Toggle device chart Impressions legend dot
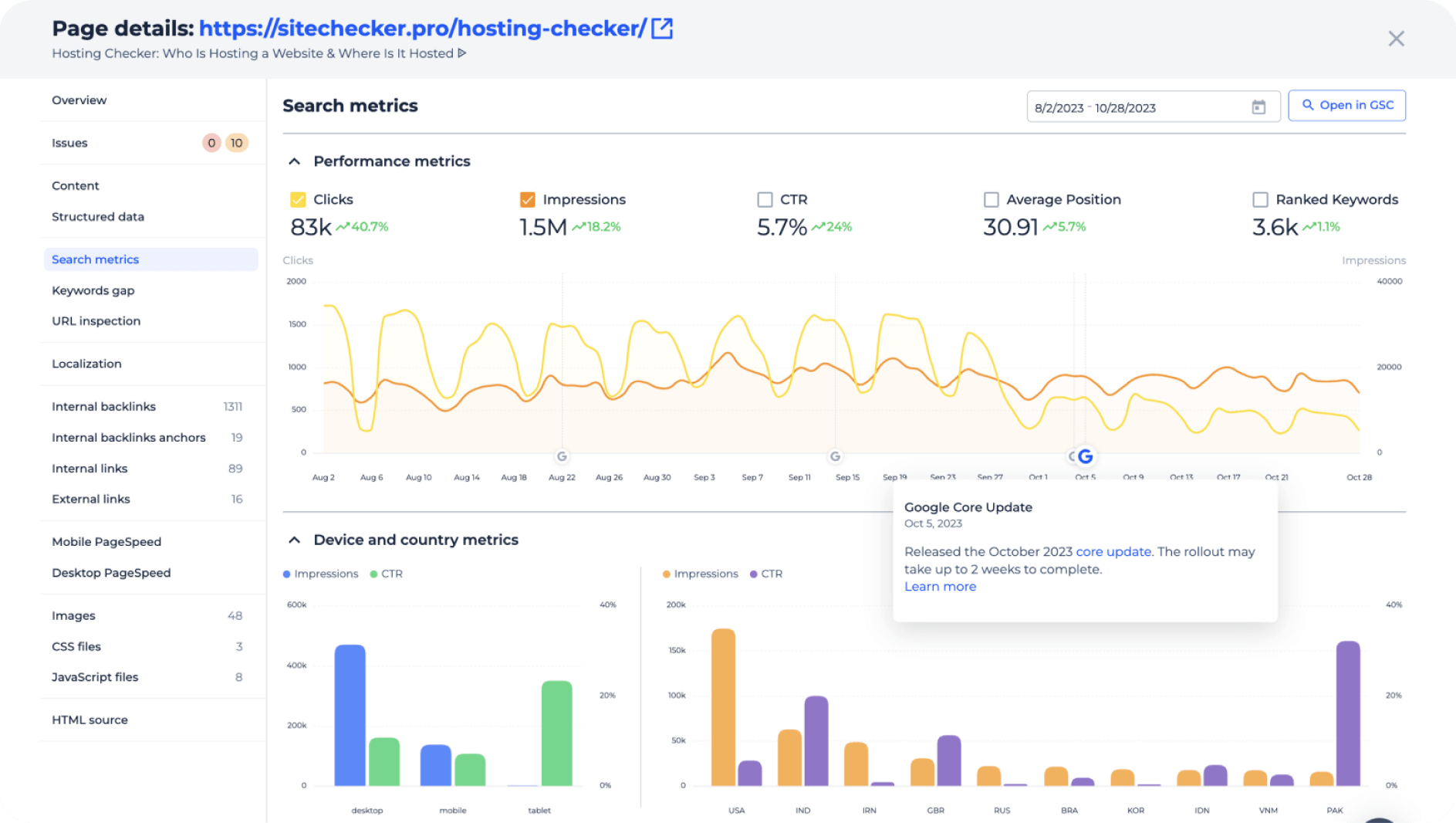Viewport: 1456px width, 823px height. (287, 574)
